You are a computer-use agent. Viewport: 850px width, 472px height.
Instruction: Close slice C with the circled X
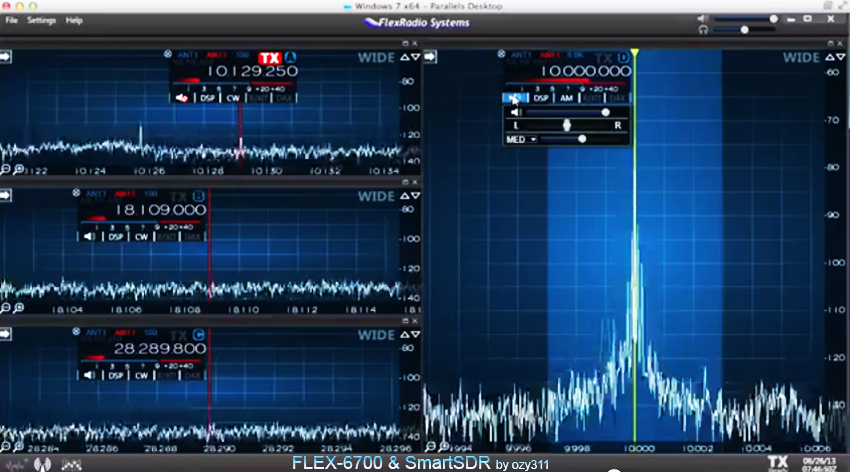[76, 332]
